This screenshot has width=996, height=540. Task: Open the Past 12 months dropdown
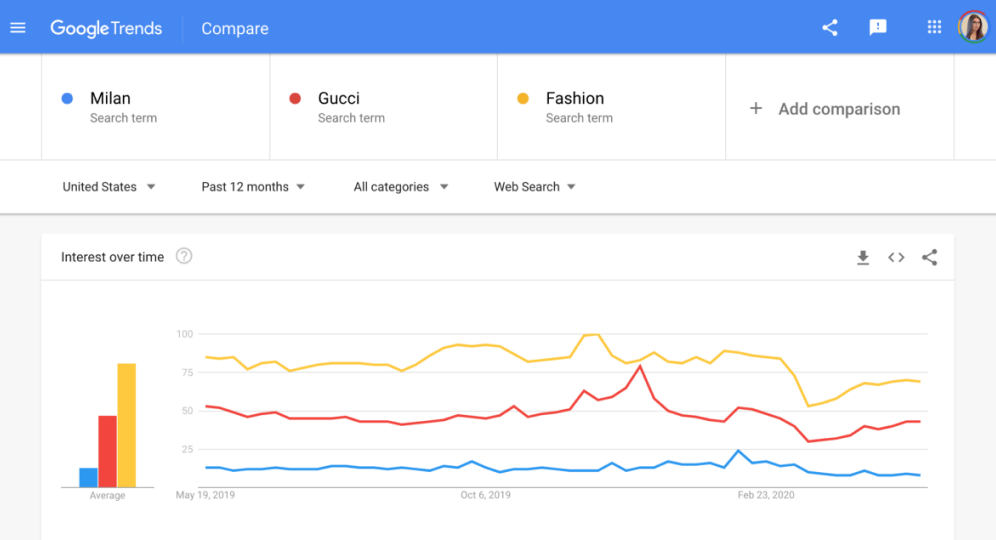click(x=253, y=187)
